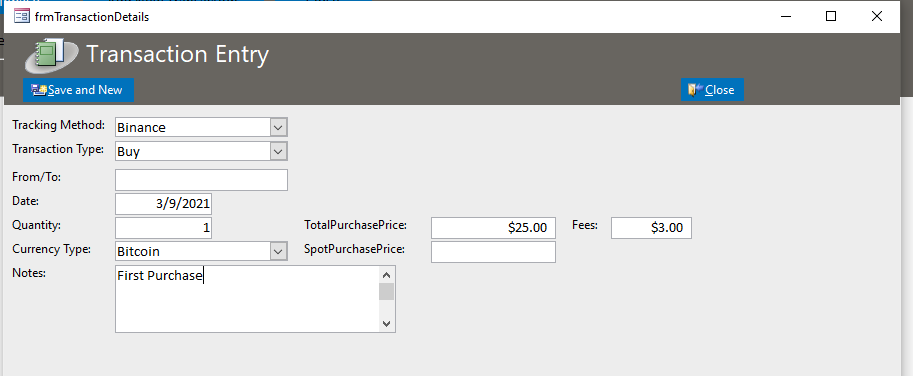Click the Close button in form header
Image resolution: width=913 pixels, height=376 pixels.
tap(712, 90)
